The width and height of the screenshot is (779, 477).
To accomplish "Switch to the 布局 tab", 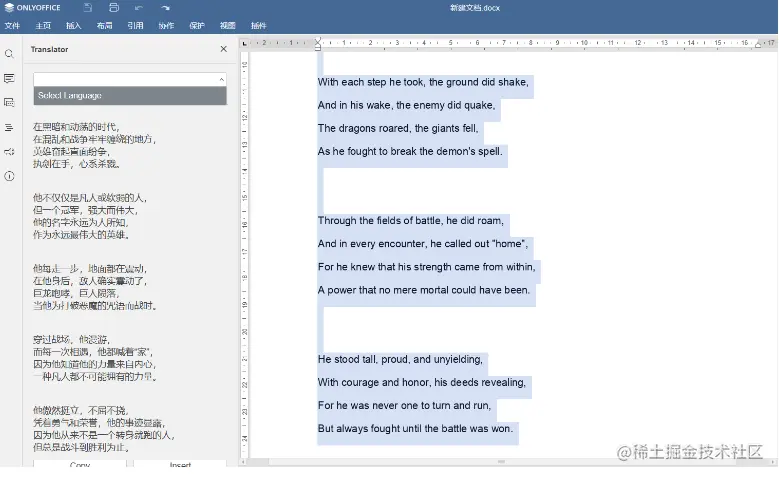I will tap(104, 25).
